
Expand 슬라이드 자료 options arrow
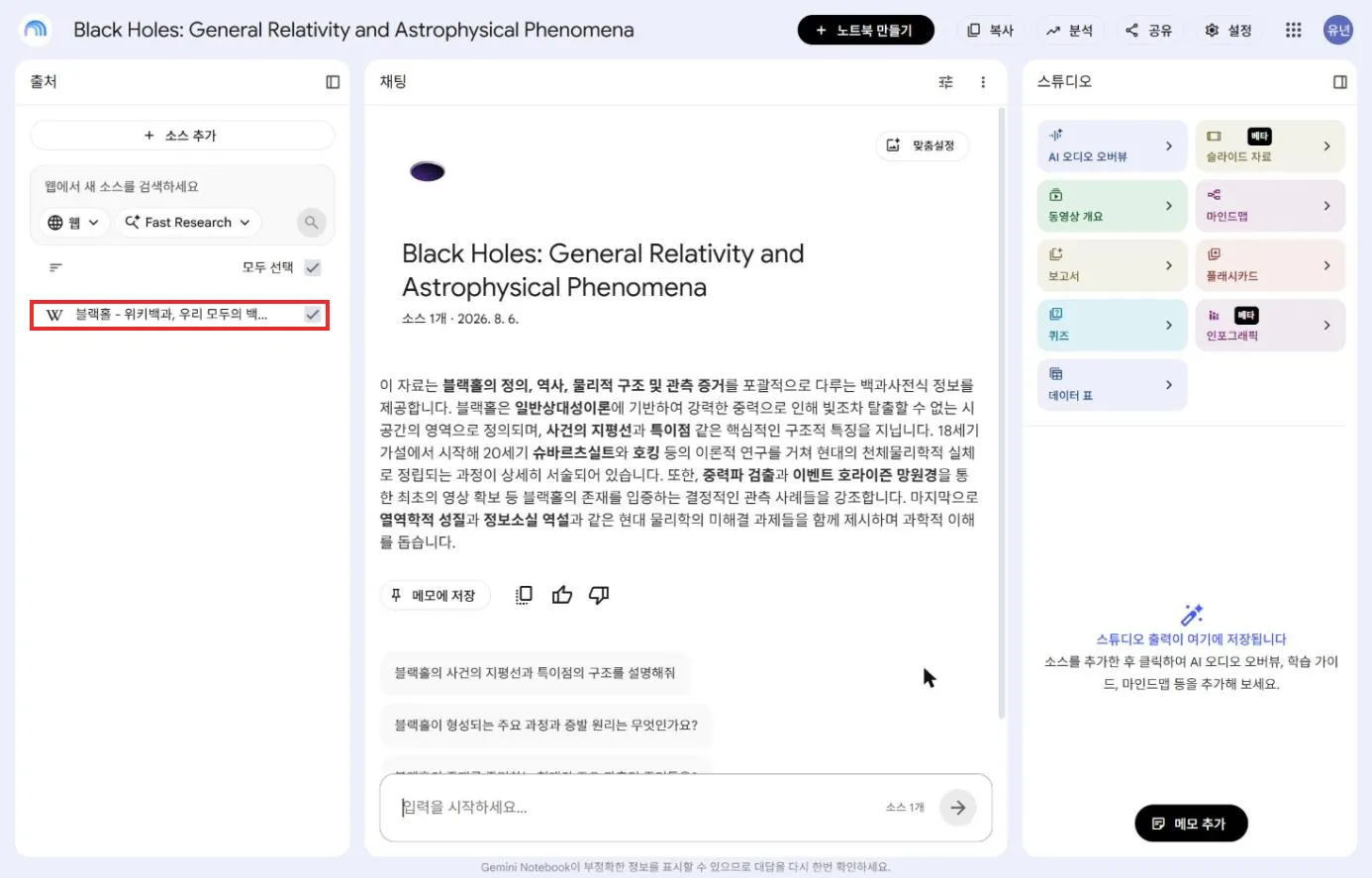point(1327,146)
